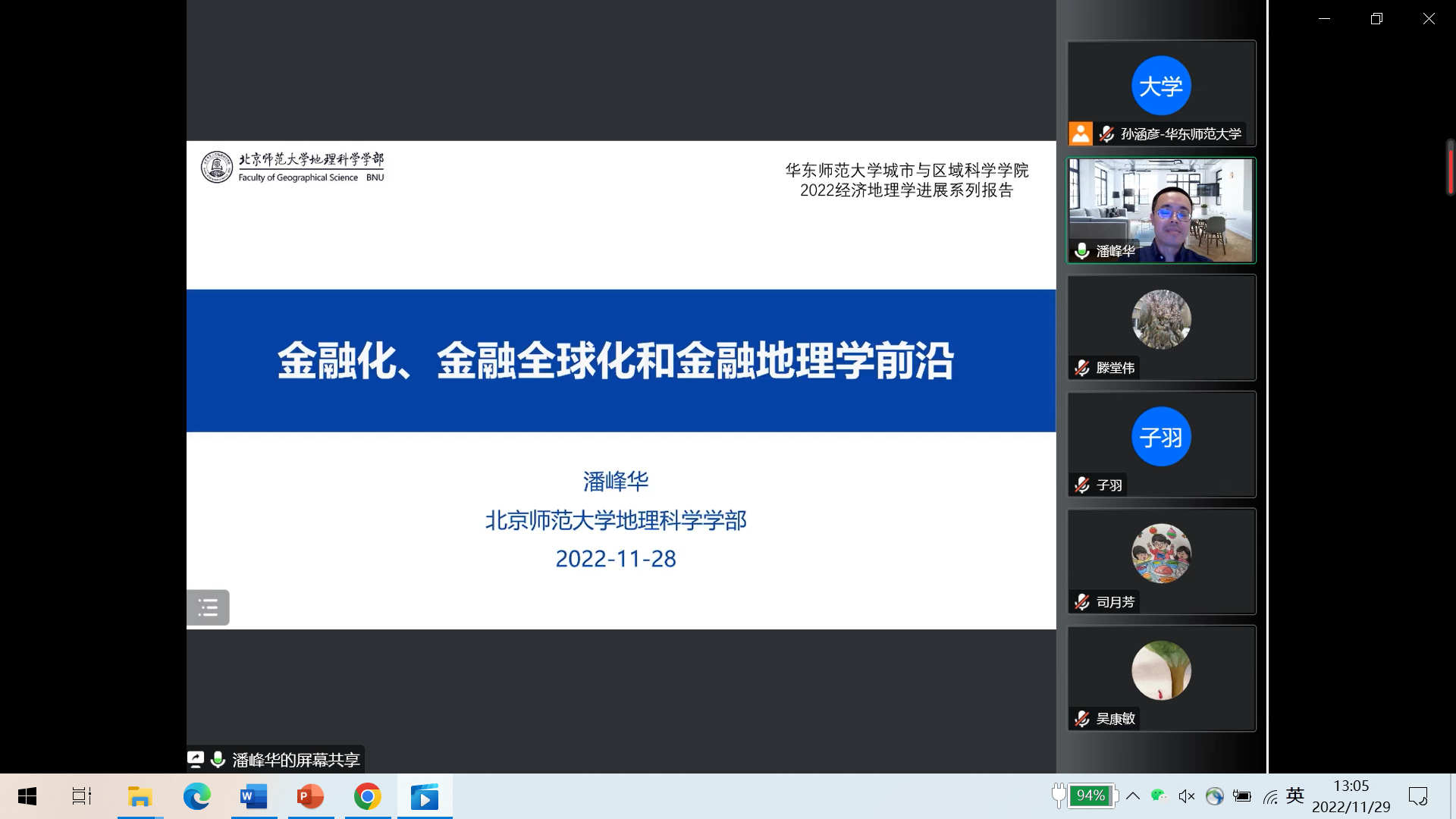Click the muted microphone icon for 子羽
1456x819 pixels.
(1082, 485)
